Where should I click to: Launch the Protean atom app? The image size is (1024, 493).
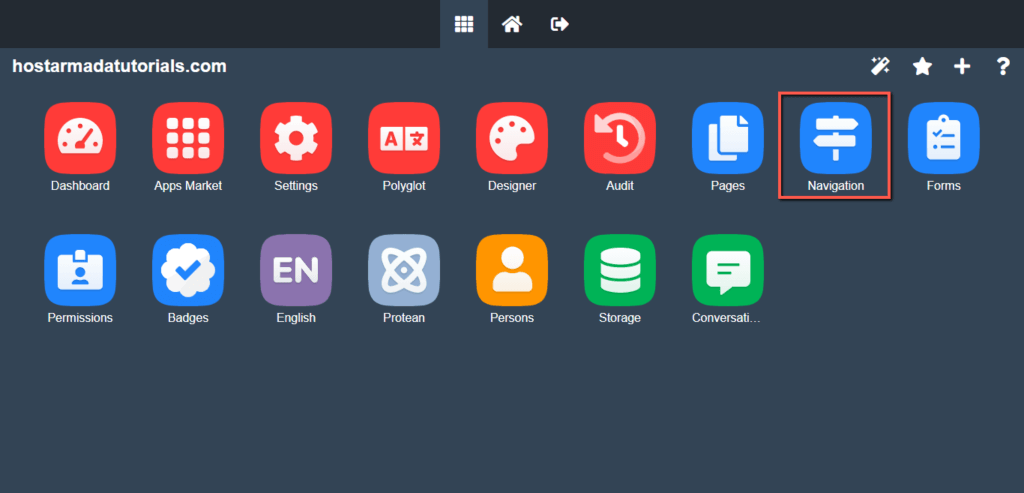[404, 270]
